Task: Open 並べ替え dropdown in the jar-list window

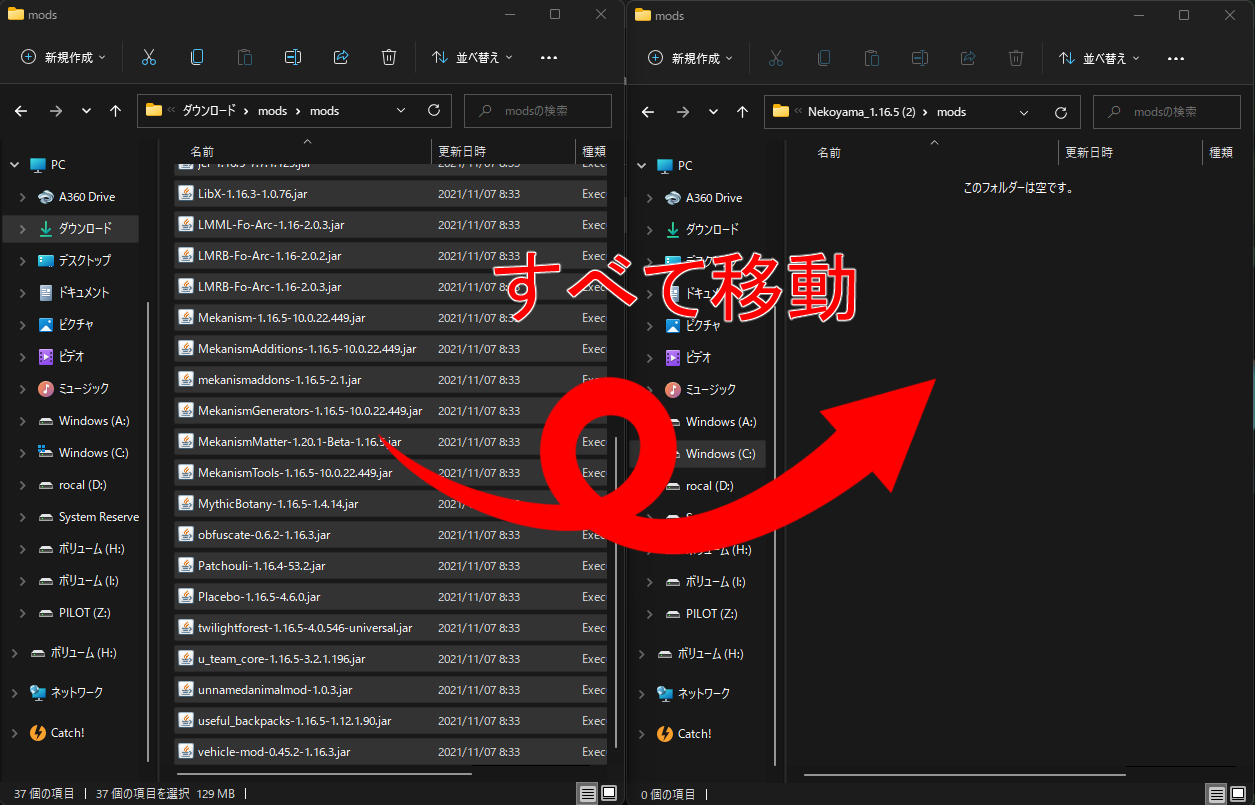Action: point(472,57)
